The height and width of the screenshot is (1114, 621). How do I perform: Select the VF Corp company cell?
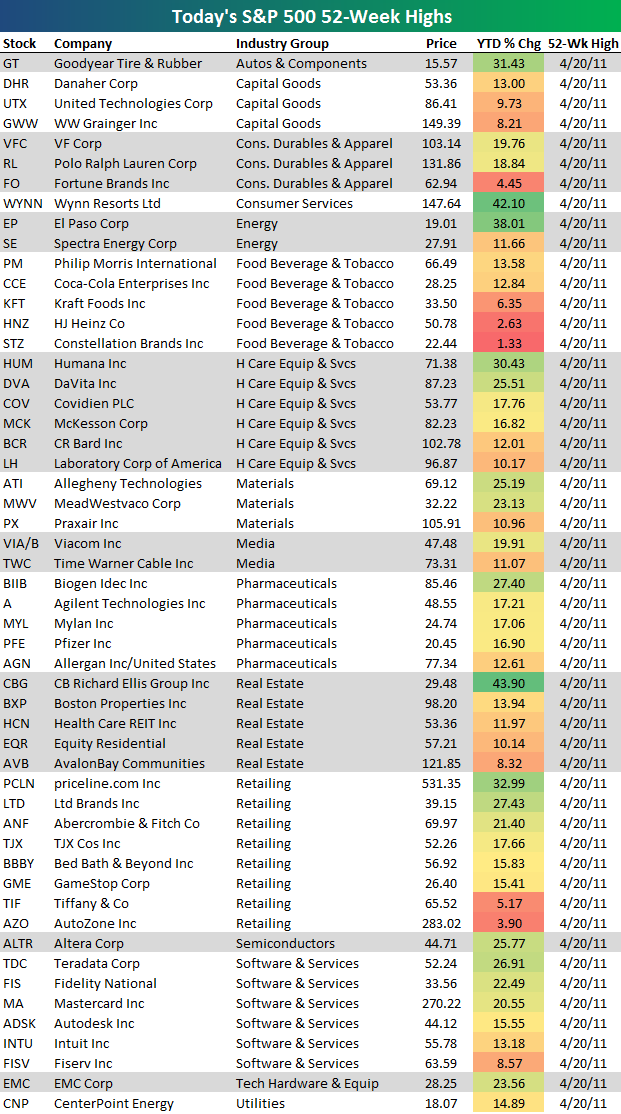pos(77,143)
